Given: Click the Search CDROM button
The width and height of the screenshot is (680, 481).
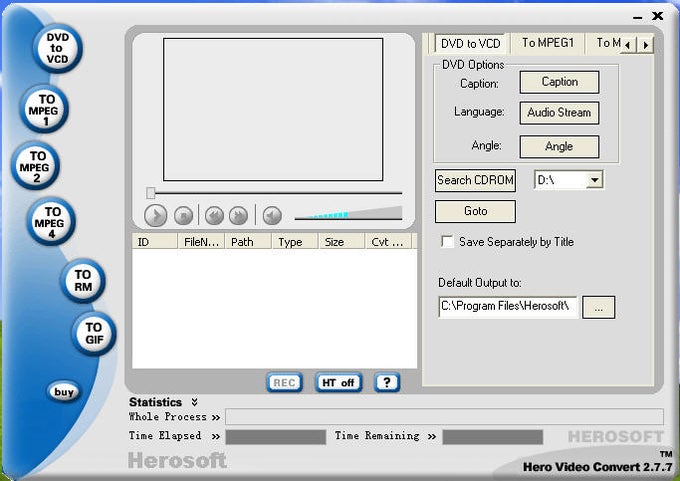Looking at the screenshot, I should pyautogui.click(x=475, y=180).
